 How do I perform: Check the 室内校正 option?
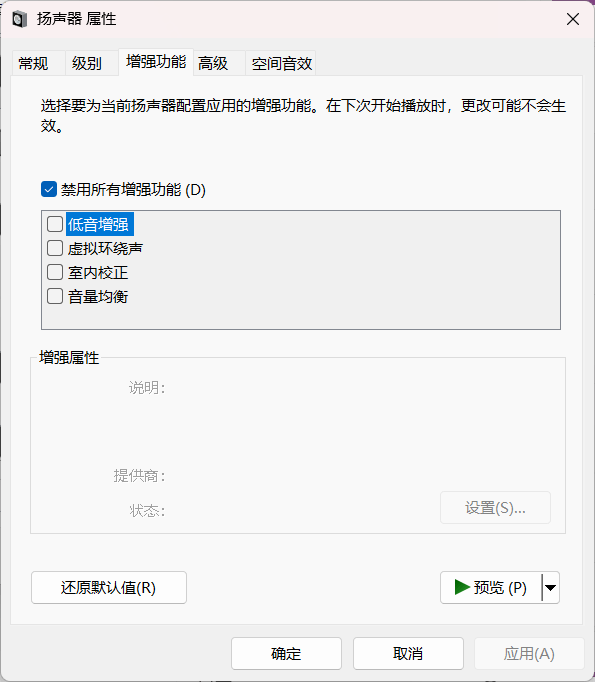(55, 272)
